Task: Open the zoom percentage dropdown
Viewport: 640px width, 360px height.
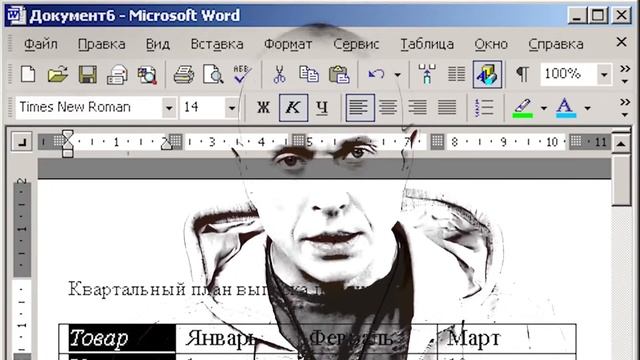Action: (x=604, y=75)
